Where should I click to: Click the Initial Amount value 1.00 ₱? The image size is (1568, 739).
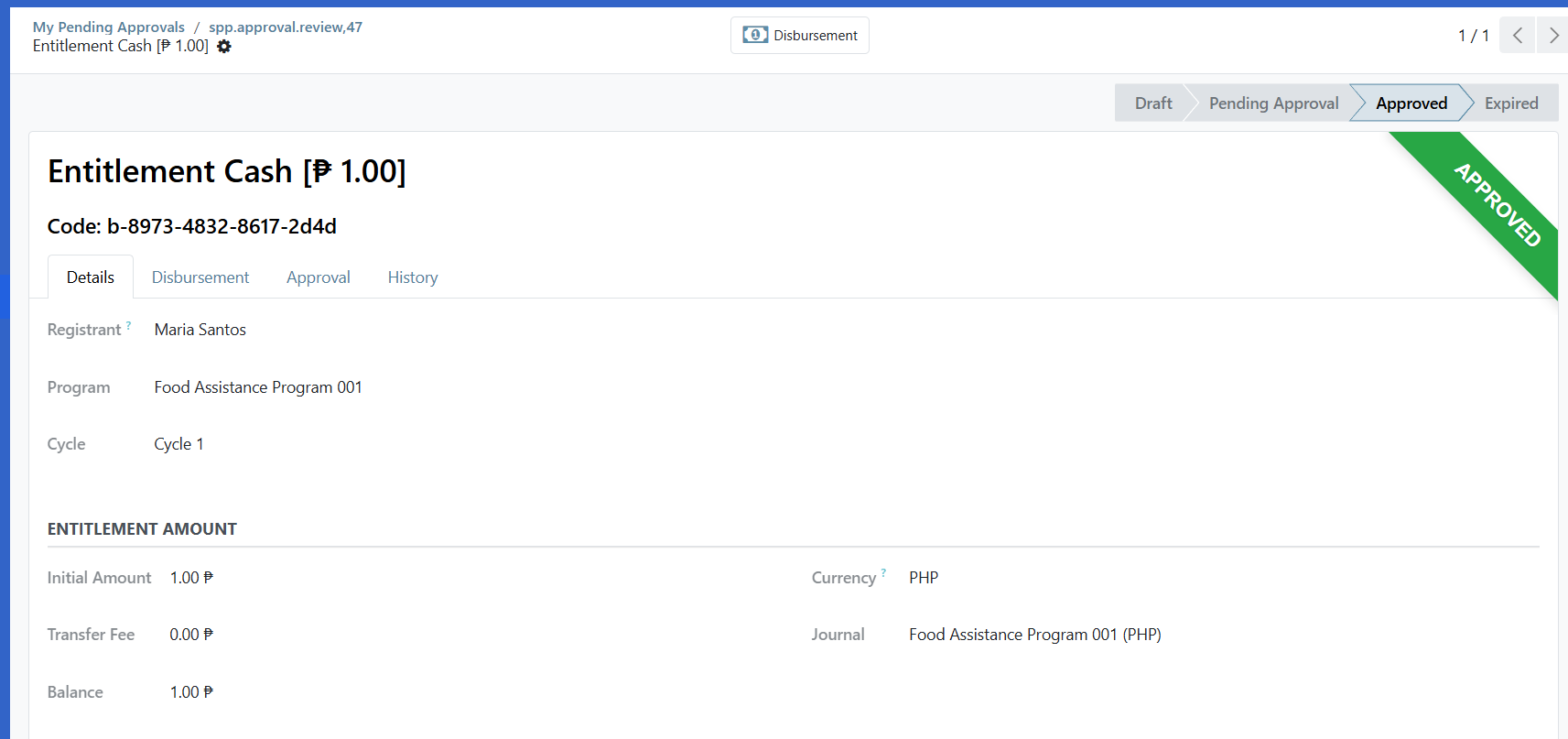coord(191,578)
